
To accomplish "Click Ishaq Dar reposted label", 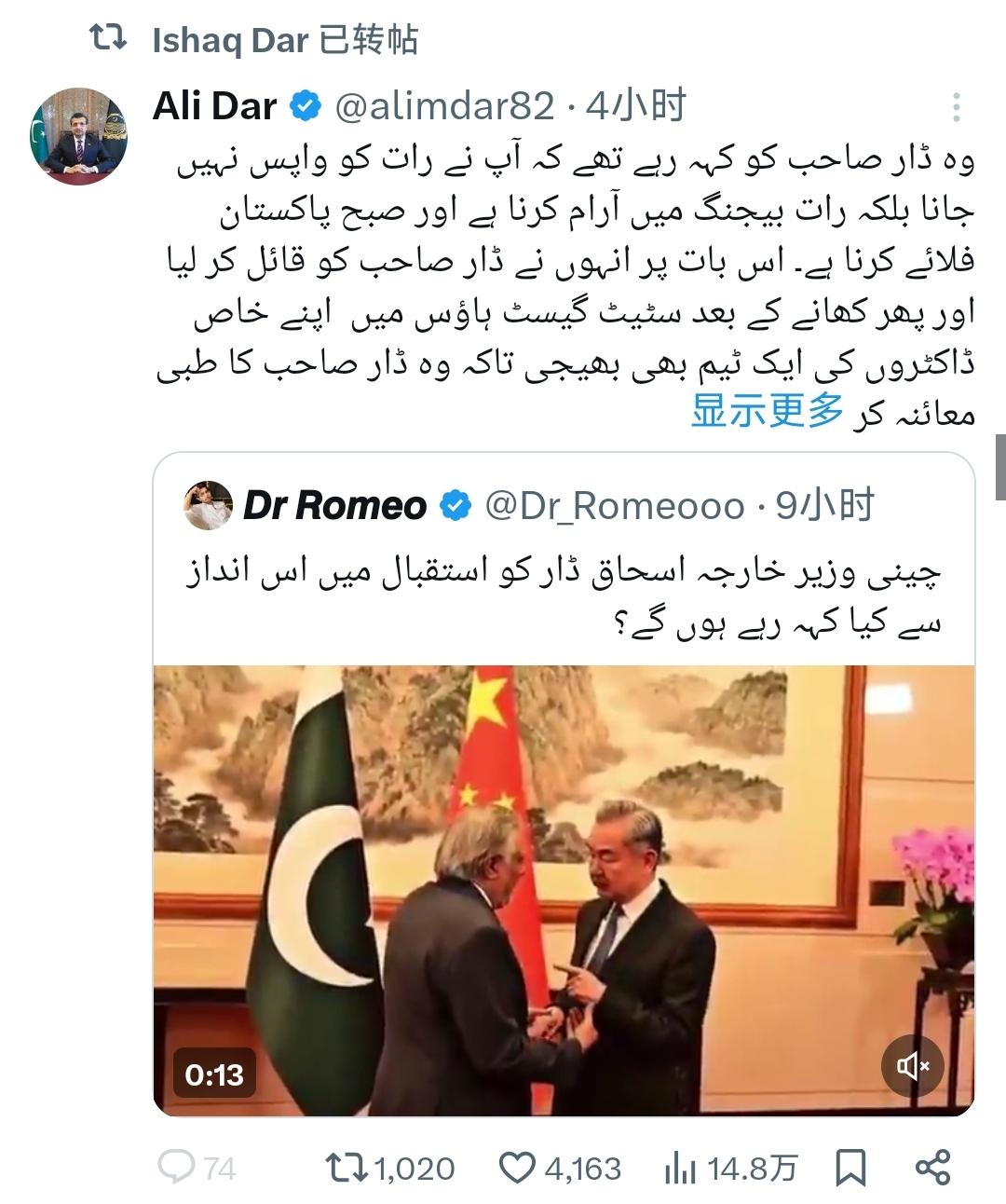I will [285, 40].
